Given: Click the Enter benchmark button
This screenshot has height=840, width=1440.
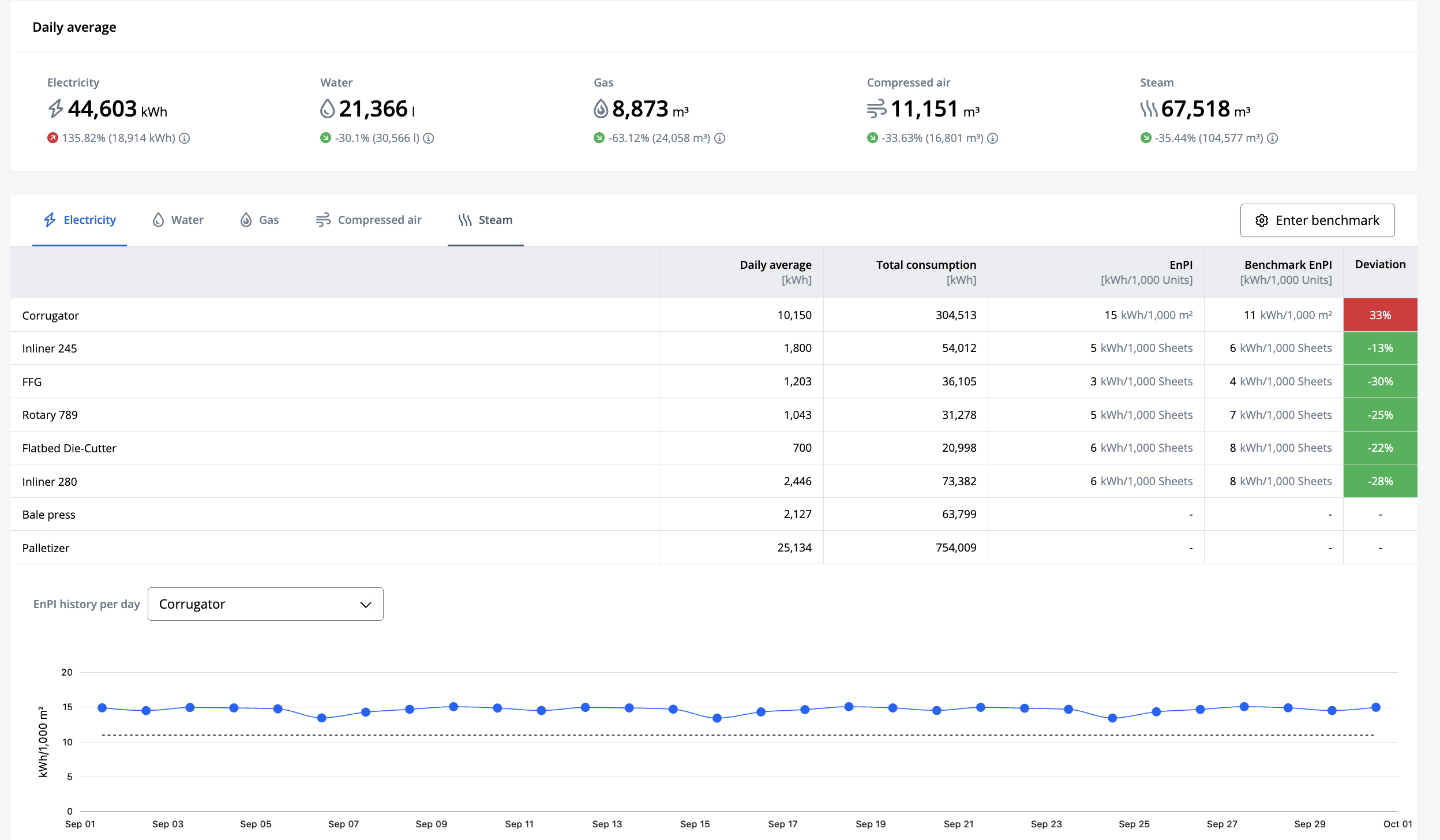Looking at the screenshot, I should coord(1317,221).
